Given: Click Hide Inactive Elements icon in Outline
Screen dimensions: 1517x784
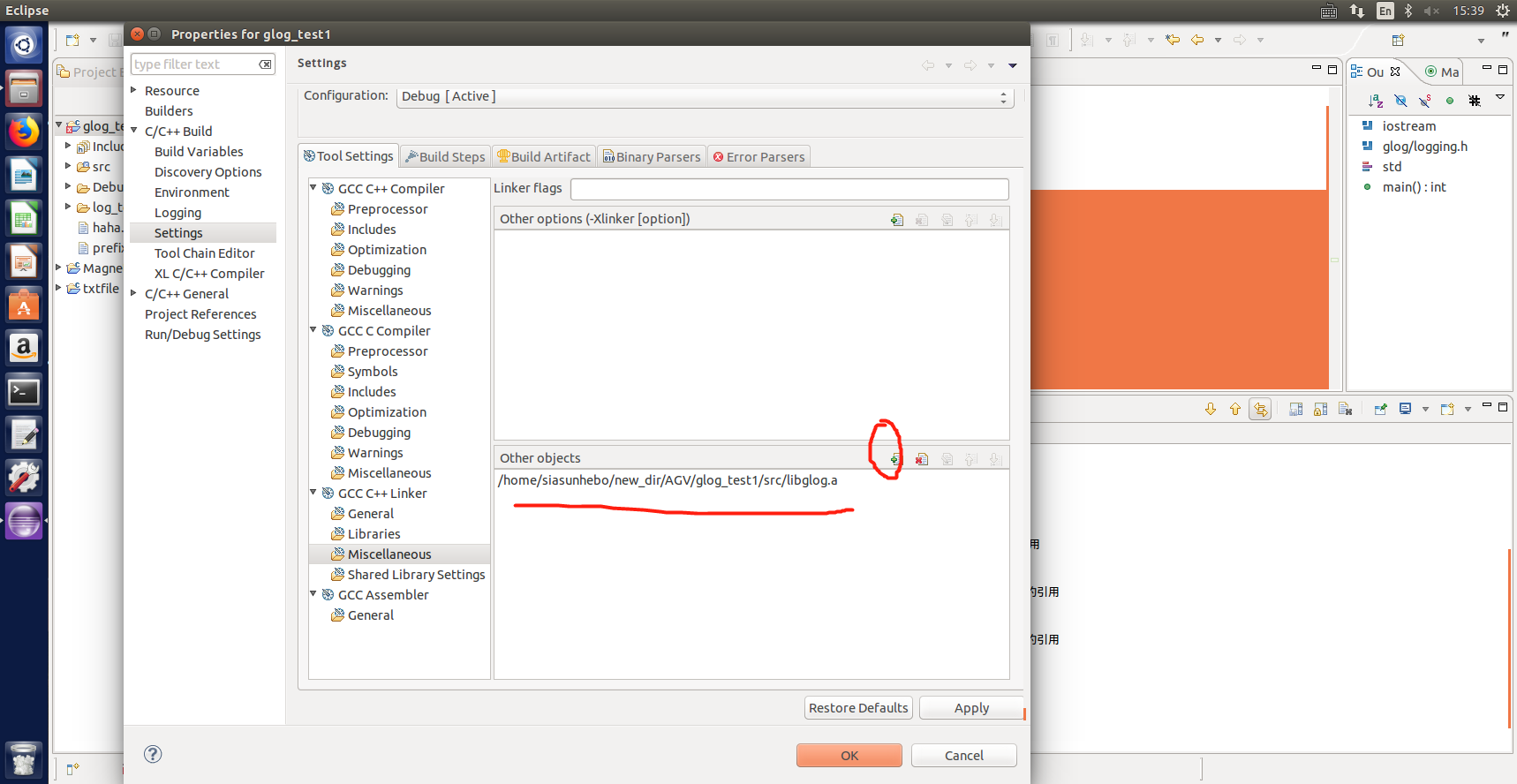Looking at the screenshot, I should pyautogui.click(x=1475, y=101).
